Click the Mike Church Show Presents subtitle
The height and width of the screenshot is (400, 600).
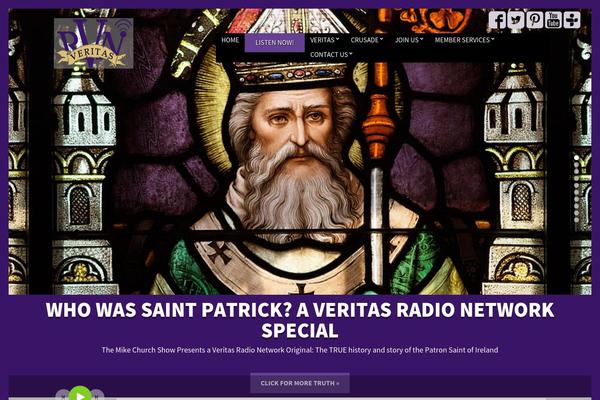click(x=300, y=350)
